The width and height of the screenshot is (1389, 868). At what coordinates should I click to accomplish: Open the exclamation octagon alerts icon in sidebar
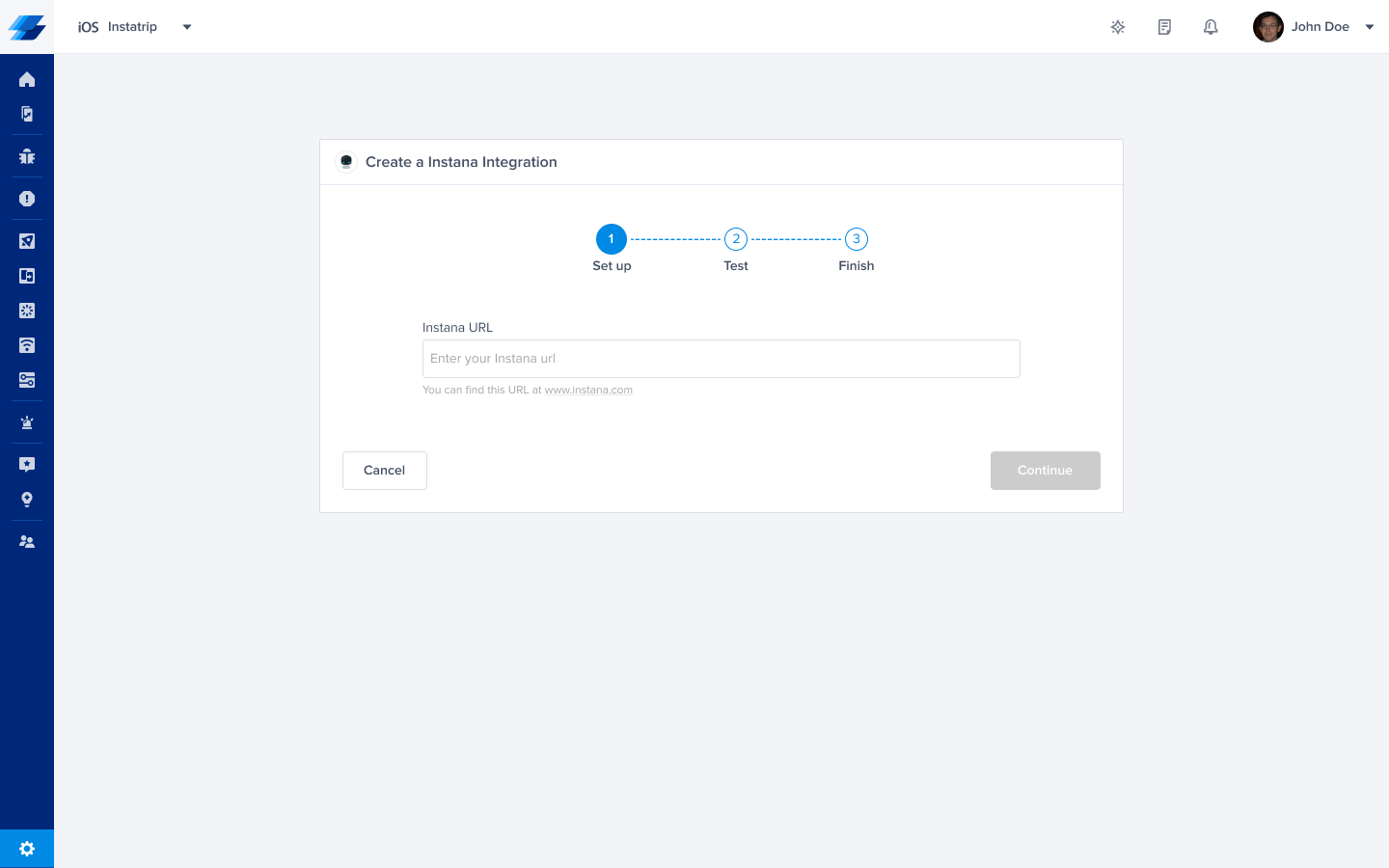point(27,199)
